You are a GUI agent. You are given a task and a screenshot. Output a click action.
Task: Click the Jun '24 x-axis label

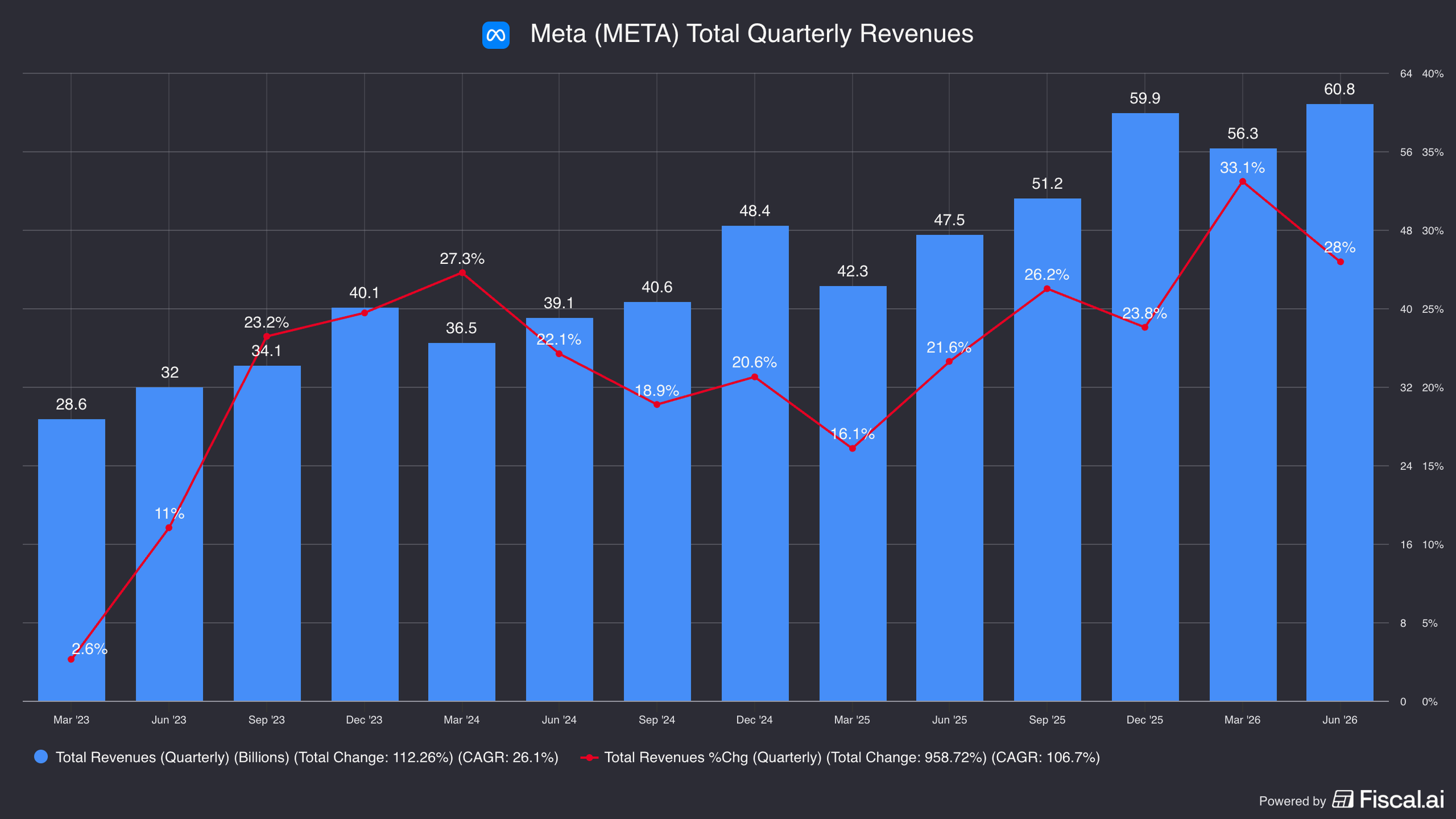click(x=559, y=720)
